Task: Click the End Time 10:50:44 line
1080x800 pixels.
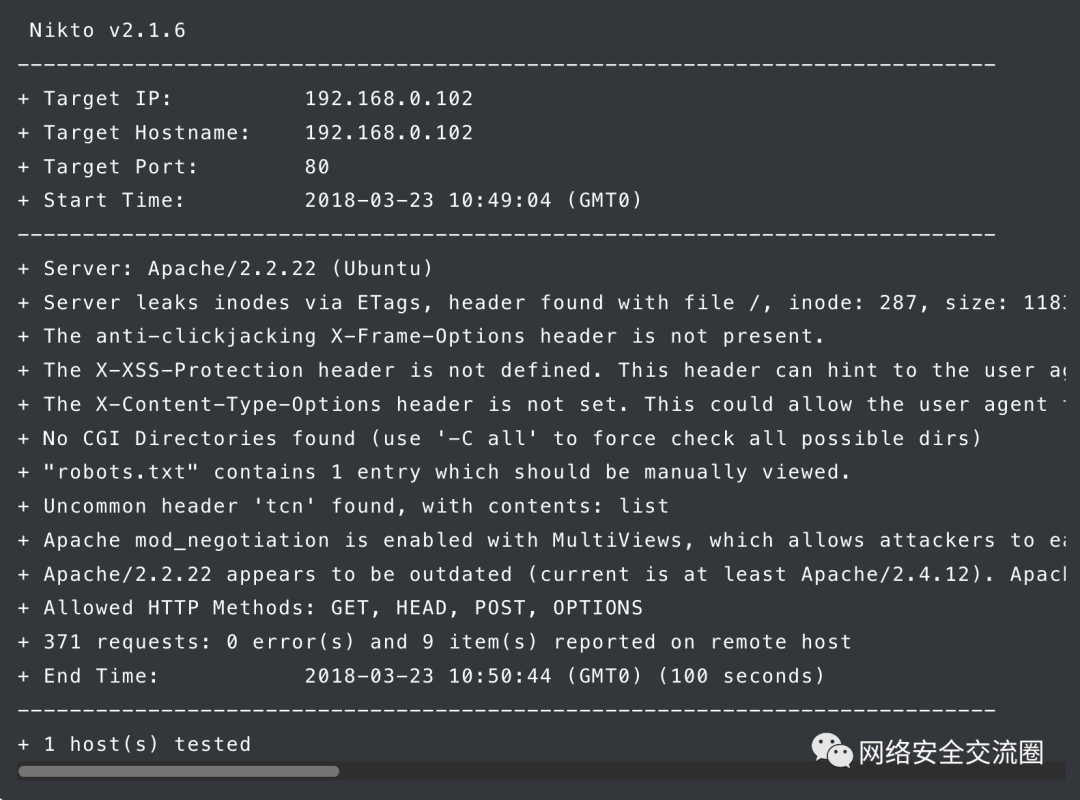Action: (x=421, y=676)
